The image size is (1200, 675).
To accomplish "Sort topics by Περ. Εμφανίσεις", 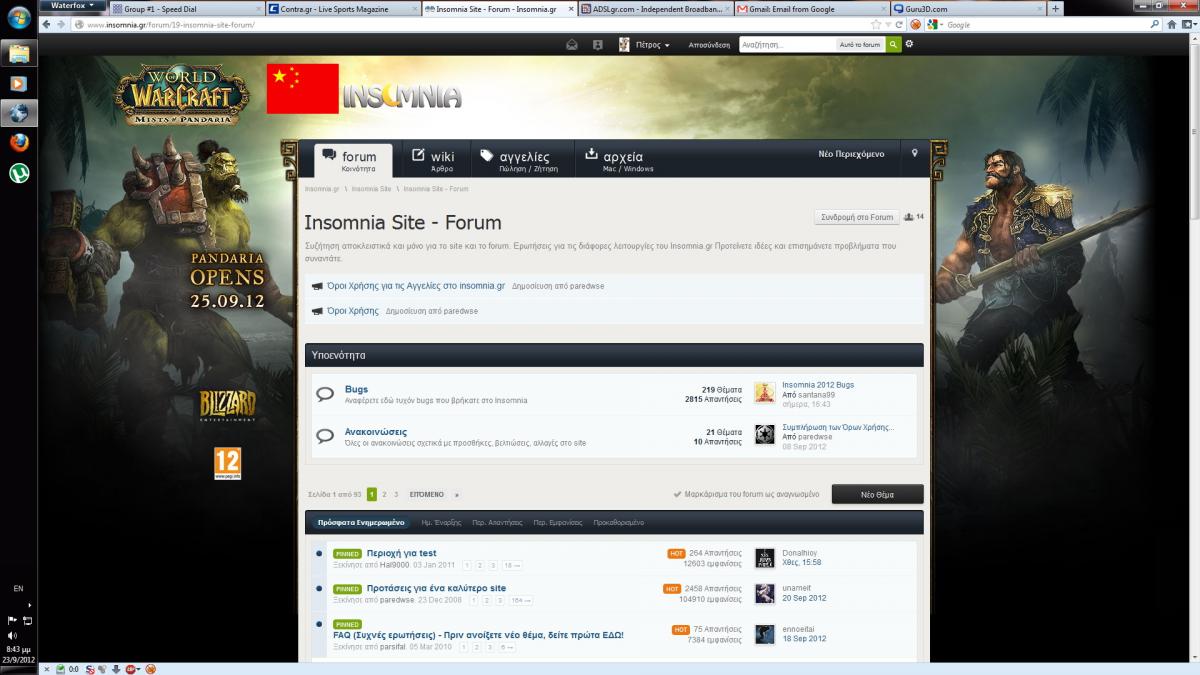I will [558, 522].
